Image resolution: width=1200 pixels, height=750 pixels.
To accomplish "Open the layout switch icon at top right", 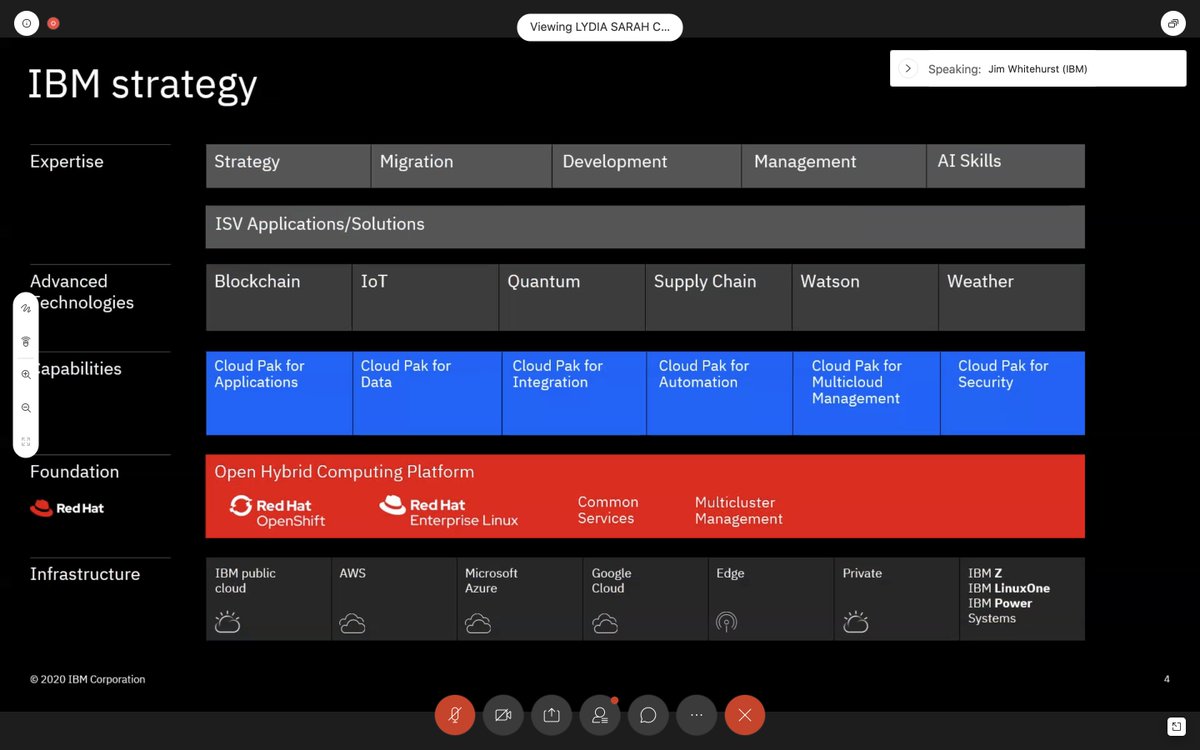I will [1173, 23].
